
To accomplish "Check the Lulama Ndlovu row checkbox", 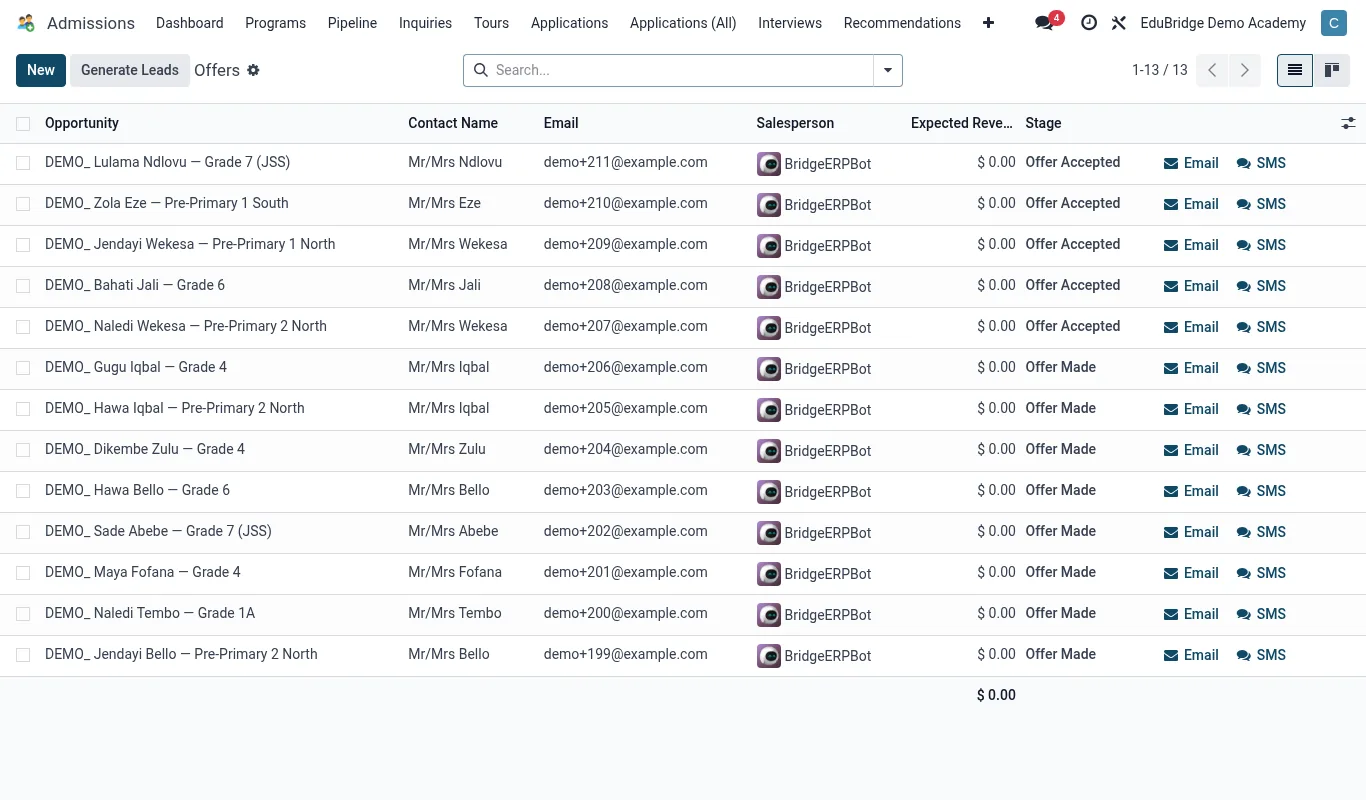I will point(23,163).
